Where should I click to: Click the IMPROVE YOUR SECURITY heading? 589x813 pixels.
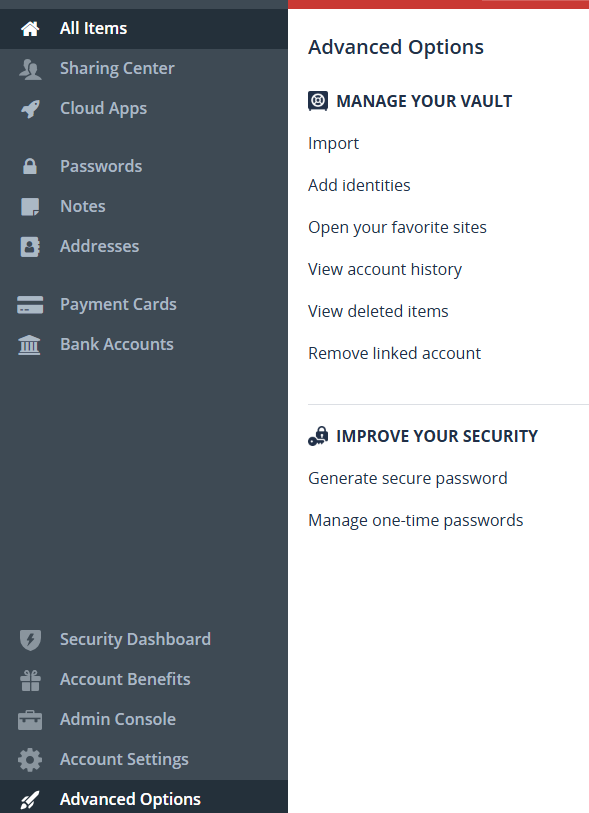437,436
